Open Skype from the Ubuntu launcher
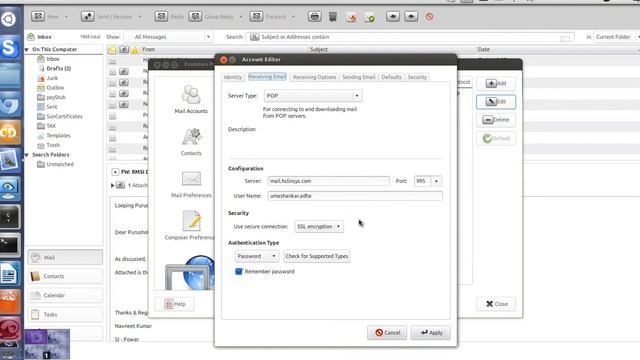The height and width of the screenshot is (360, 640). [9, 47]
